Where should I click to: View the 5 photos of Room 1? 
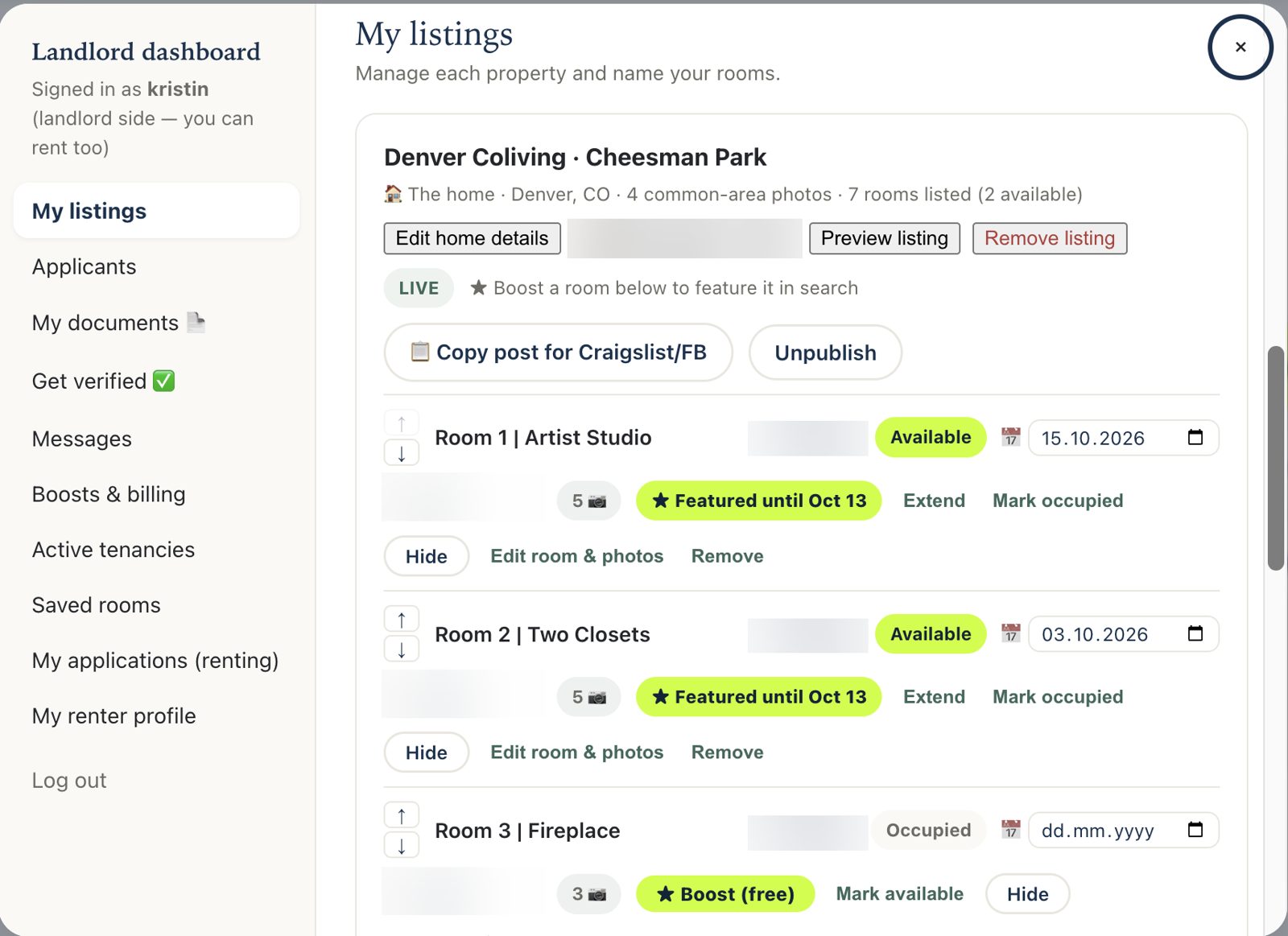pyautogui.click(x=588, y=501)
